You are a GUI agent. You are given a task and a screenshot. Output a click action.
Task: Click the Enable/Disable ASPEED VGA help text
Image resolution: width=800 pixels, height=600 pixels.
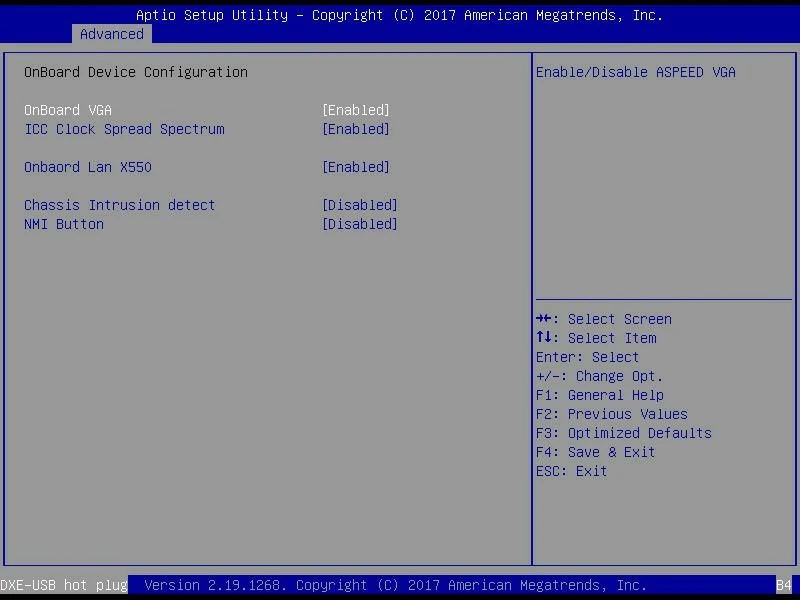pyautogui.click(x=635, y=72)
